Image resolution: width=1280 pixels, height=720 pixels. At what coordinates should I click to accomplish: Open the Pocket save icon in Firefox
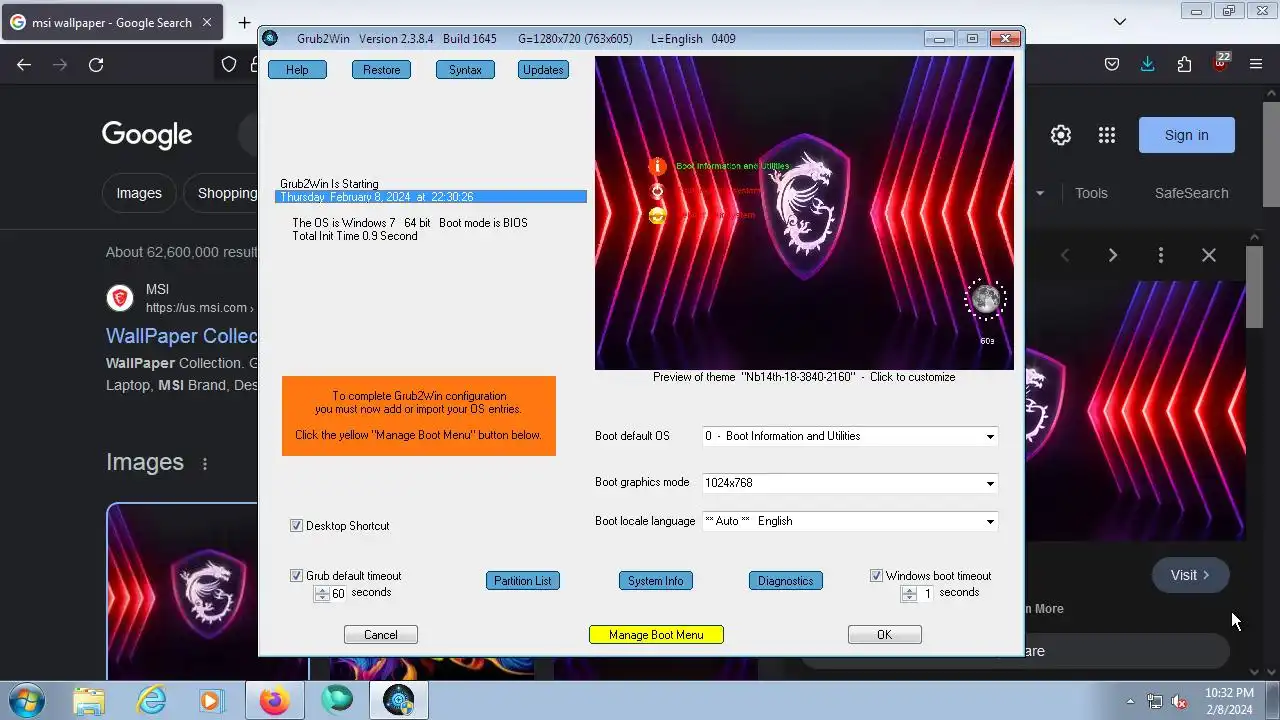pos(1112,65)
